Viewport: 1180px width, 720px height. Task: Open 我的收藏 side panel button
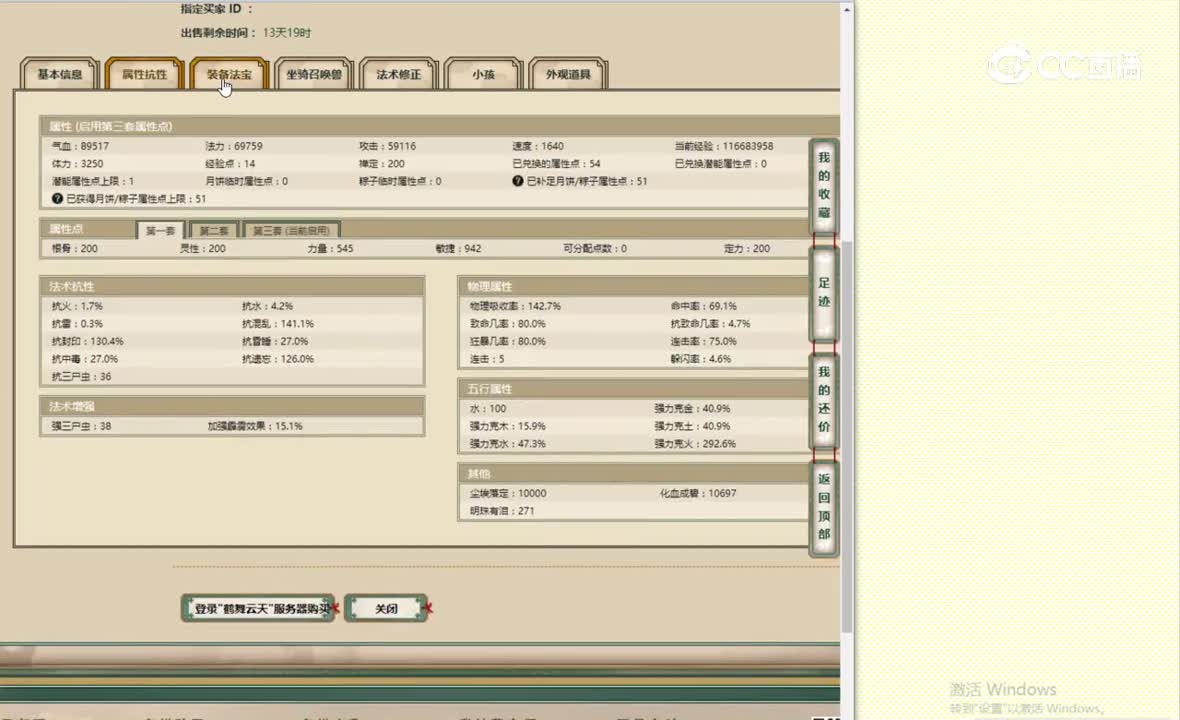pyautogui.click(x=824, y=185)
